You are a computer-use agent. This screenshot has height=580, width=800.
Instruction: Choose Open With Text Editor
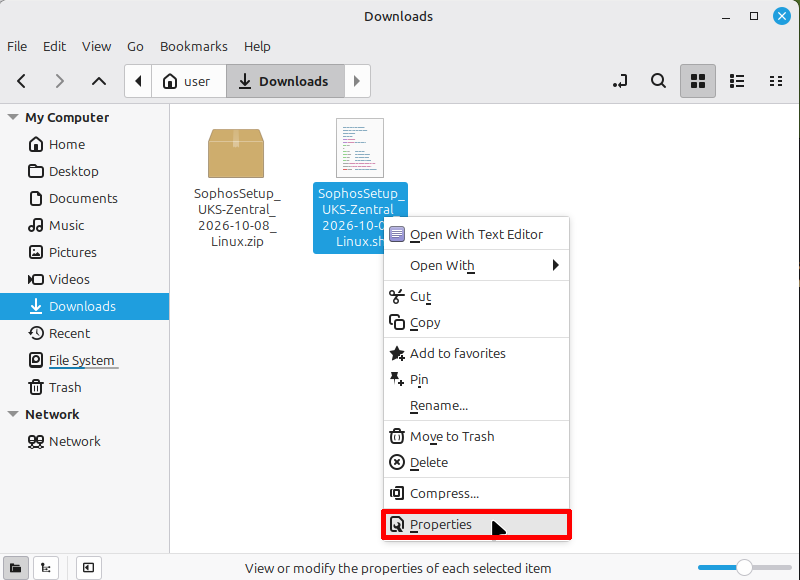click(x=476, y=234)
